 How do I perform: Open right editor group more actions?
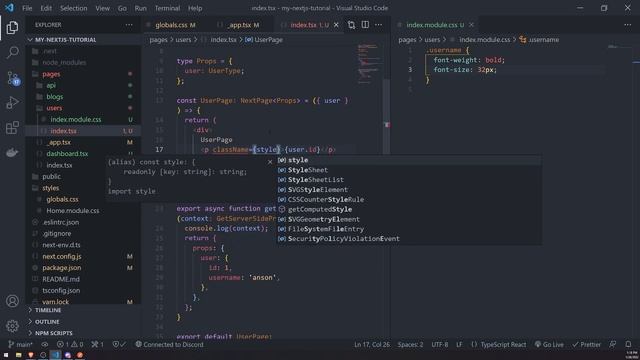click(628, 25)
